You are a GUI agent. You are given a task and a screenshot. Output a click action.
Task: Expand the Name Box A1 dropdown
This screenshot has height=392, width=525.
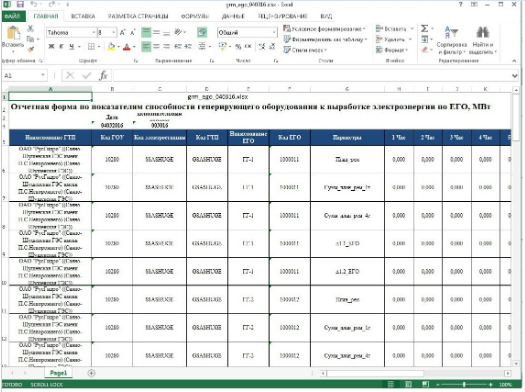tap(43, 75)
